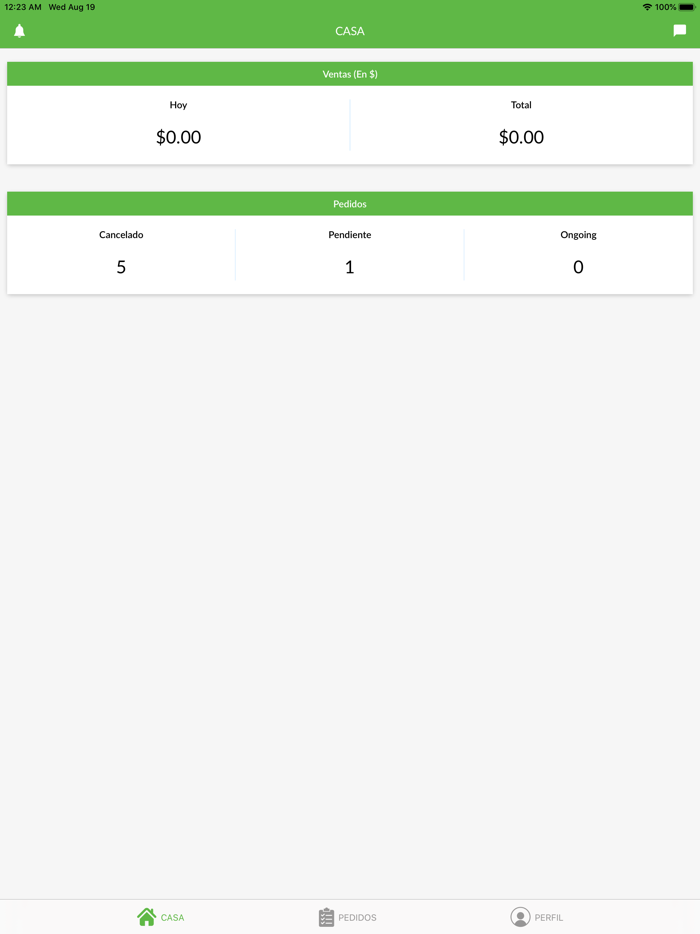Tap the Total sales amount

pyautogui.click(x=521, y=137)
